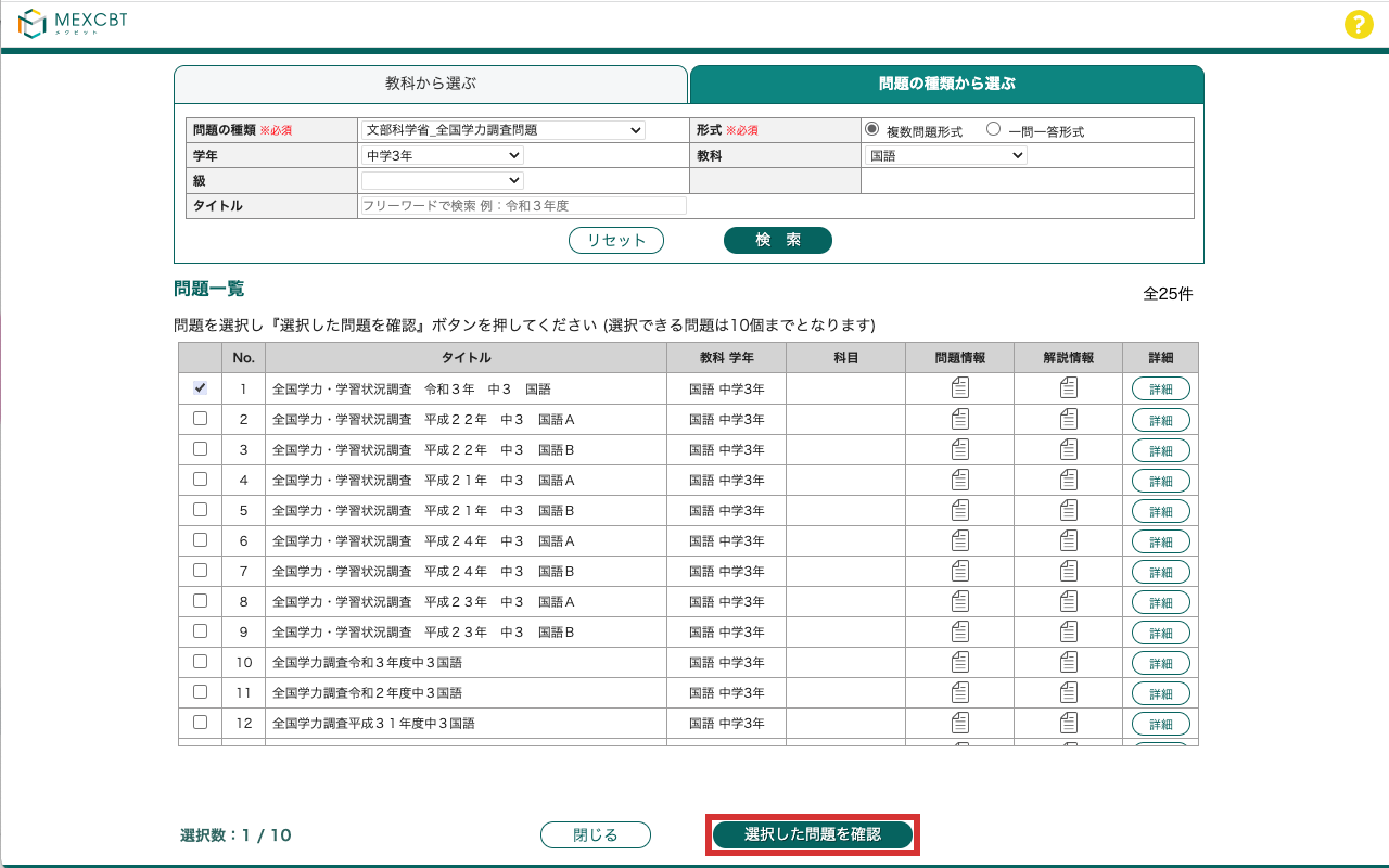Click the リセット button
This screenshot has width=1389, height=868.
(616, 240)
